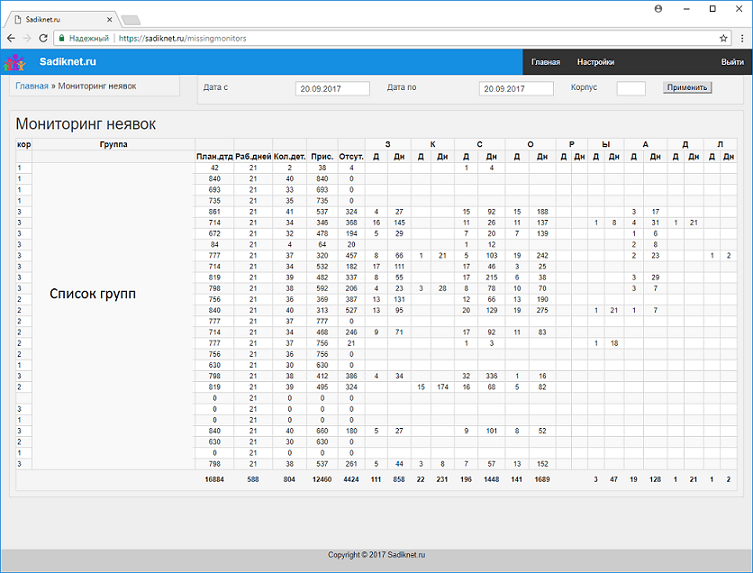753x573 pixels.
Task: Click the Chrome user profile icon
Action: pyautogui.click(x=658, y=8)
